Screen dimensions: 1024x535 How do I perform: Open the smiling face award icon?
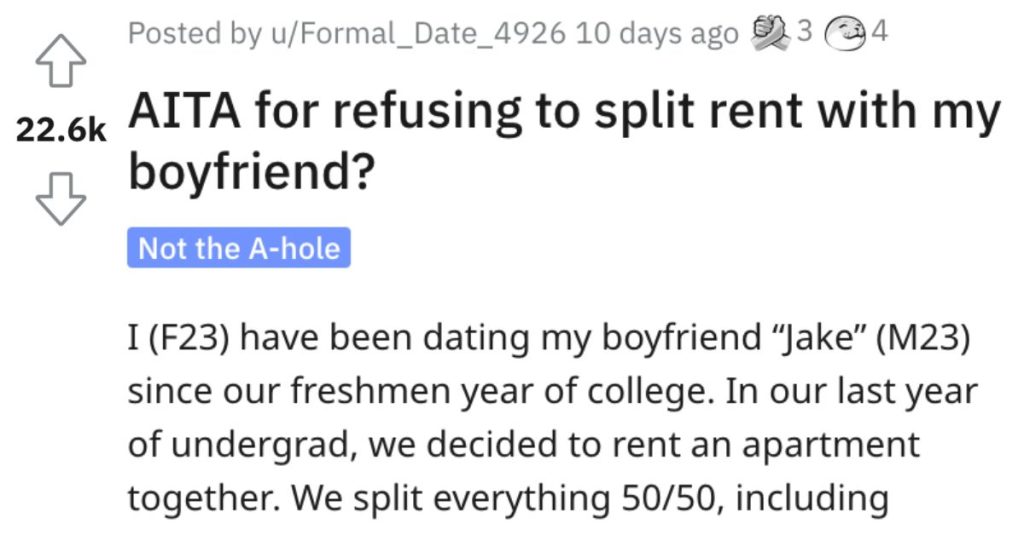tap(846, 33)
